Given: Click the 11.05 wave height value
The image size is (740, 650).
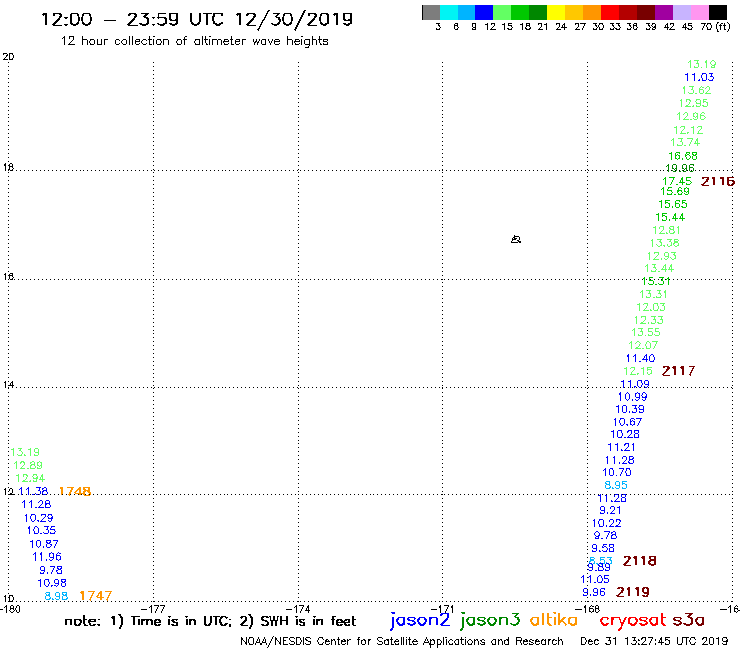Looking at the screenshot, I should [x=595, y=579].
